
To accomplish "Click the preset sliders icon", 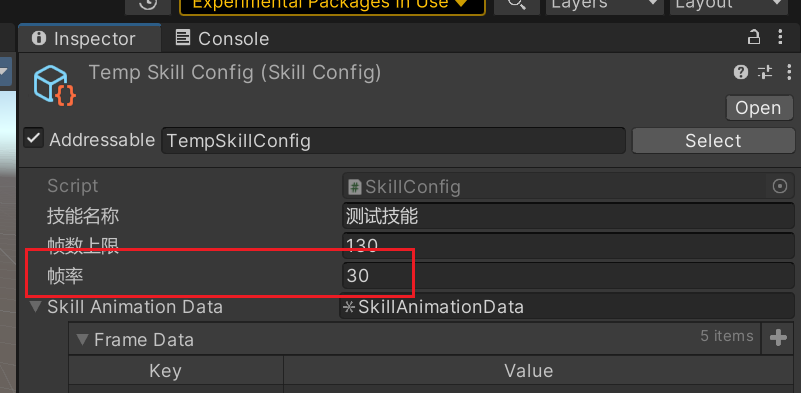I will [x=765, y=73].
